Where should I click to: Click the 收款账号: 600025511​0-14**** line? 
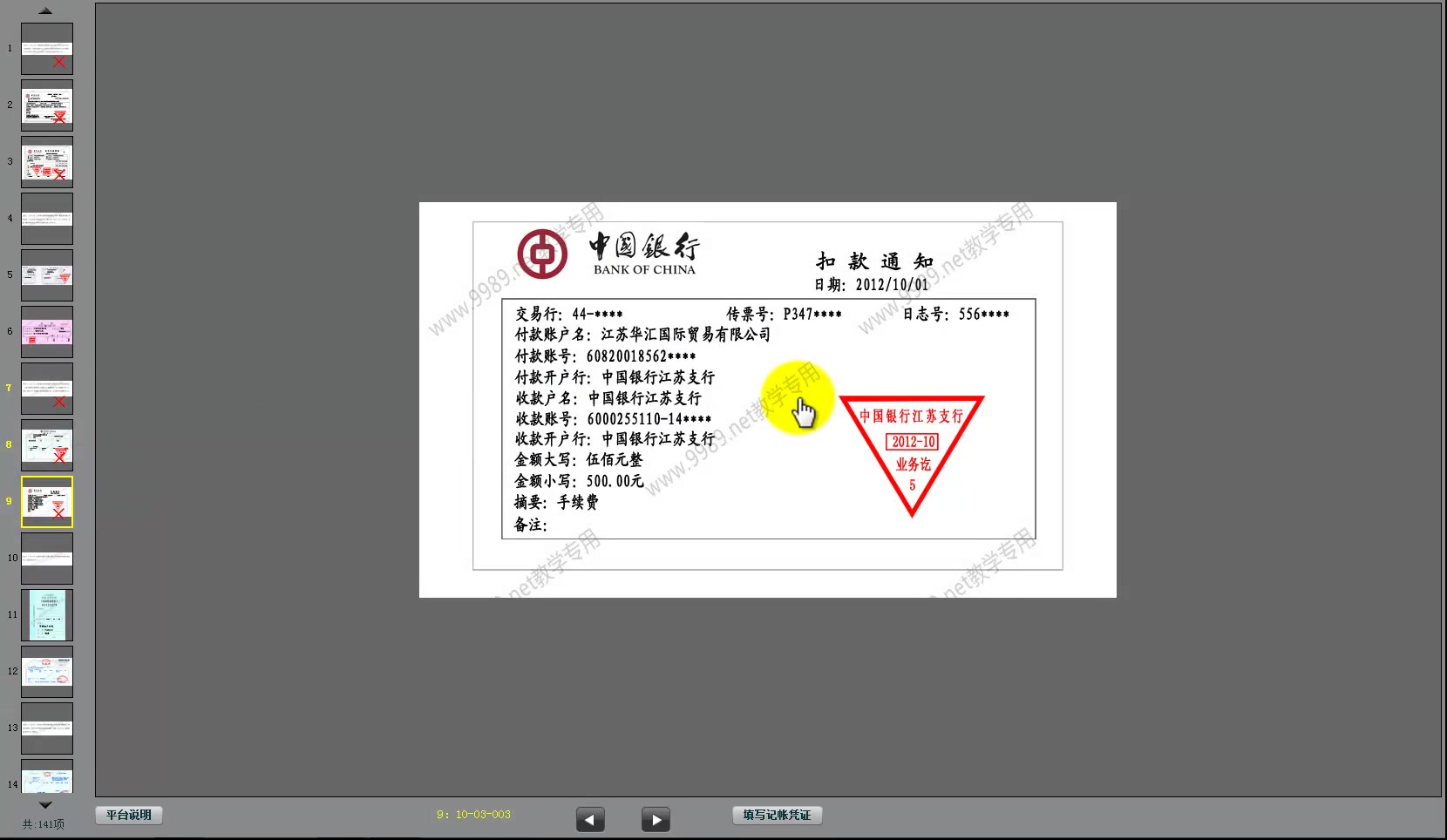613,419
